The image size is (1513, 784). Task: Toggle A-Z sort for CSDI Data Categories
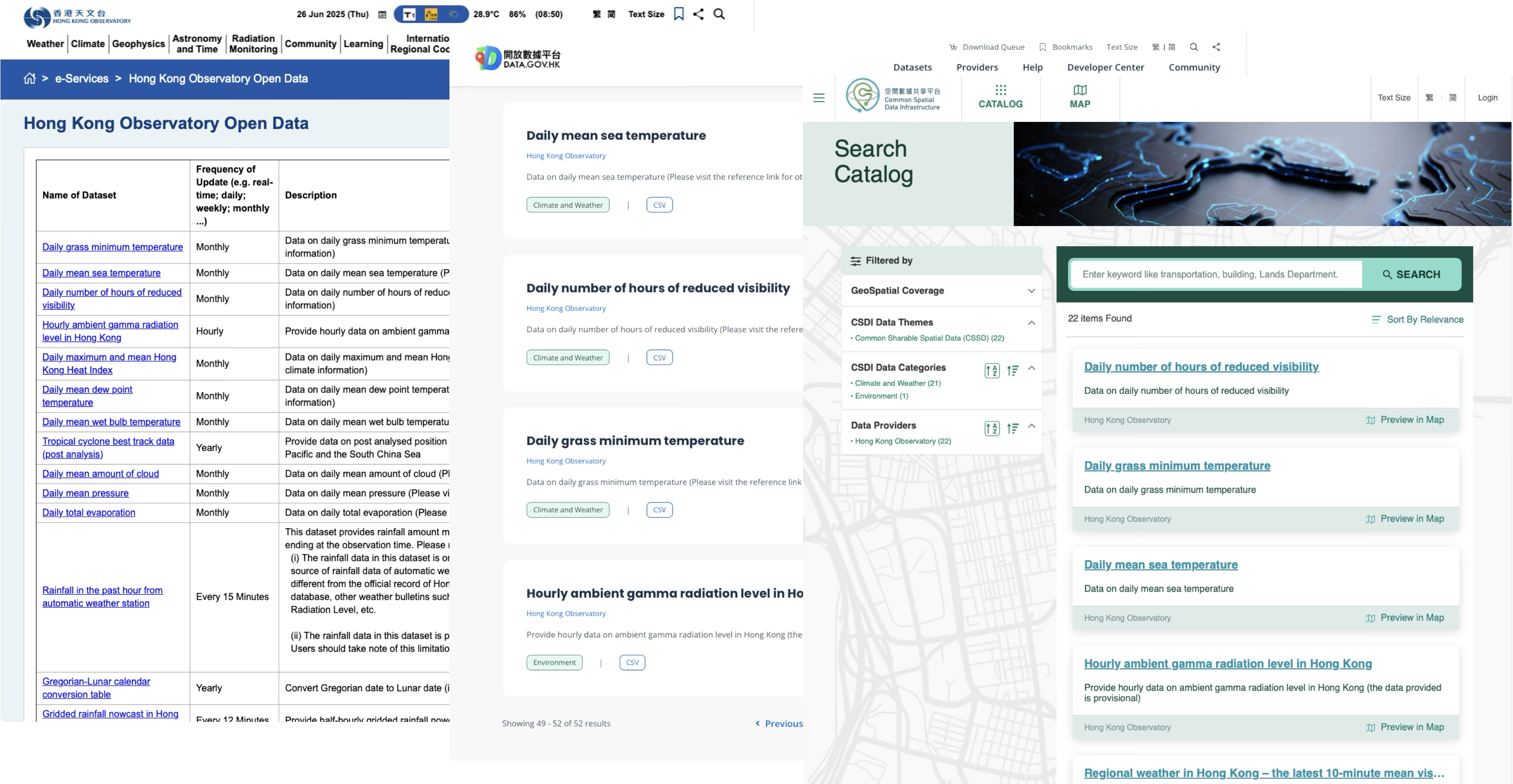tap(992, 370)
